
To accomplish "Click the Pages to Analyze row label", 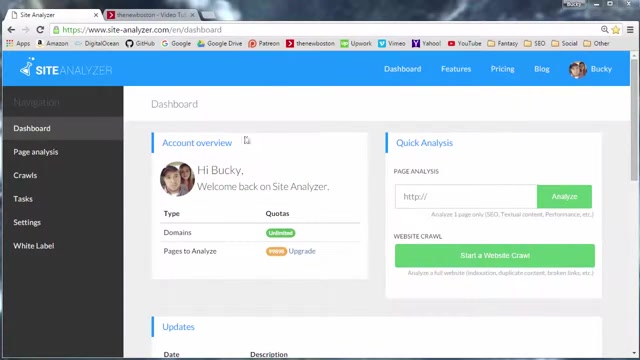I will point(190,251).
